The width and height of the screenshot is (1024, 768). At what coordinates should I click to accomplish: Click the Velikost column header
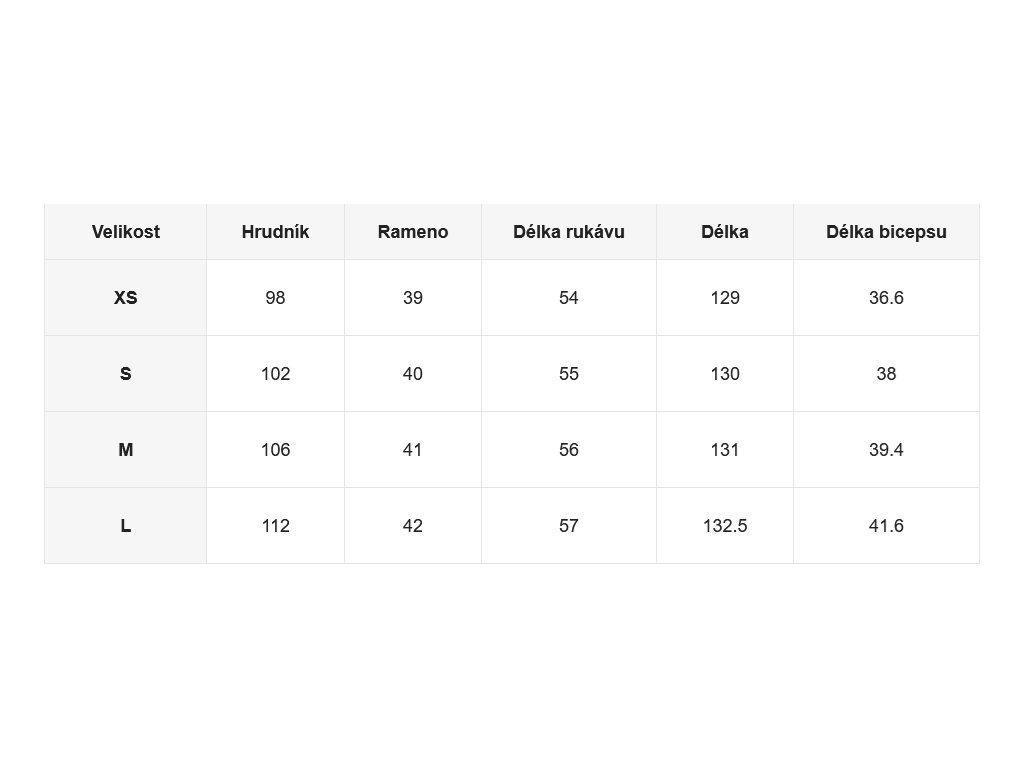[125, 232]
